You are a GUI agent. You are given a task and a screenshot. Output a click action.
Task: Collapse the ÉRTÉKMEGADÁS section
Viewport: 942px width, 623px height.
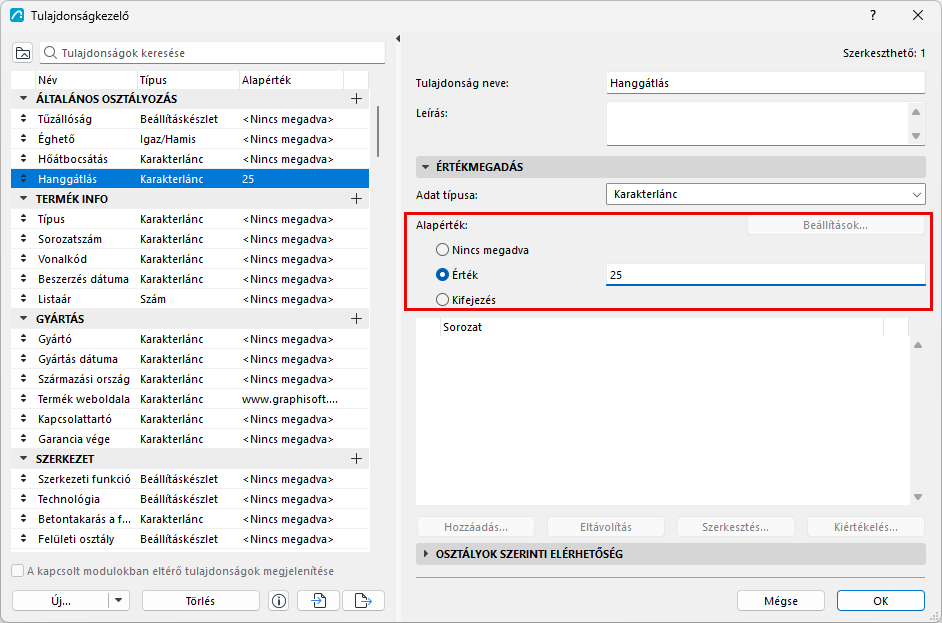point(425,167)
